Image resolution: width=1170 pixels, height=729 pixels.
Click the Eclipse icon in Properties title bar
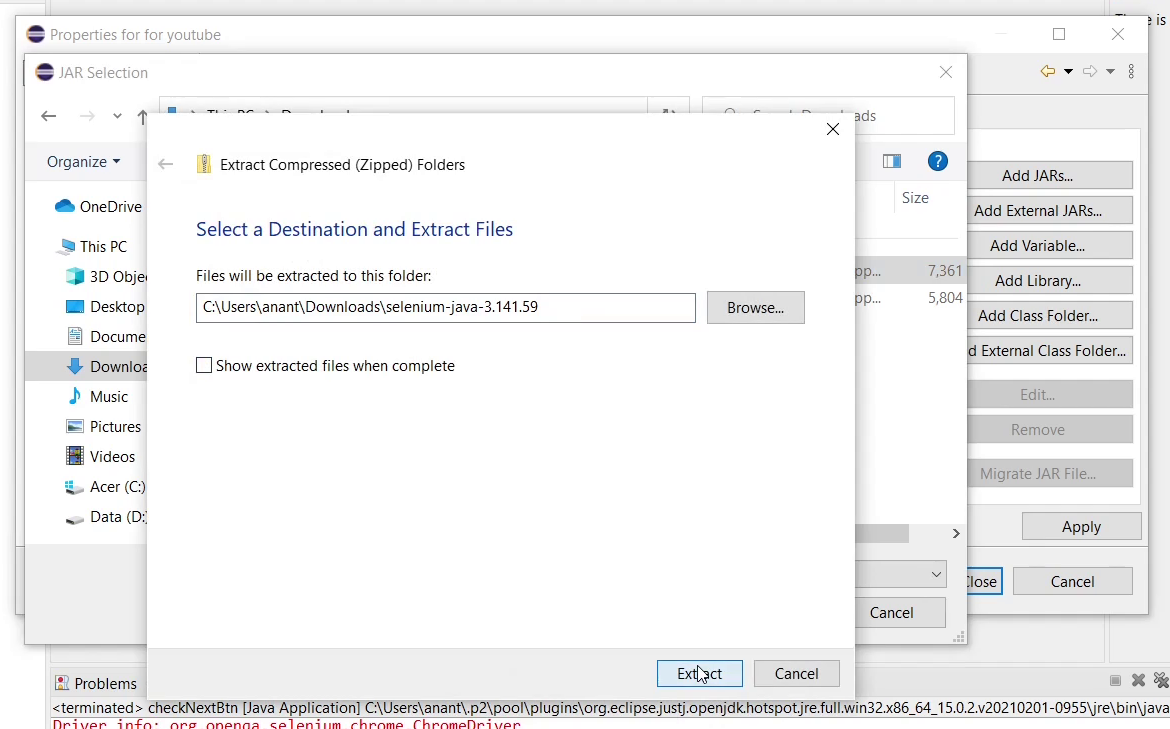(36, 34)
